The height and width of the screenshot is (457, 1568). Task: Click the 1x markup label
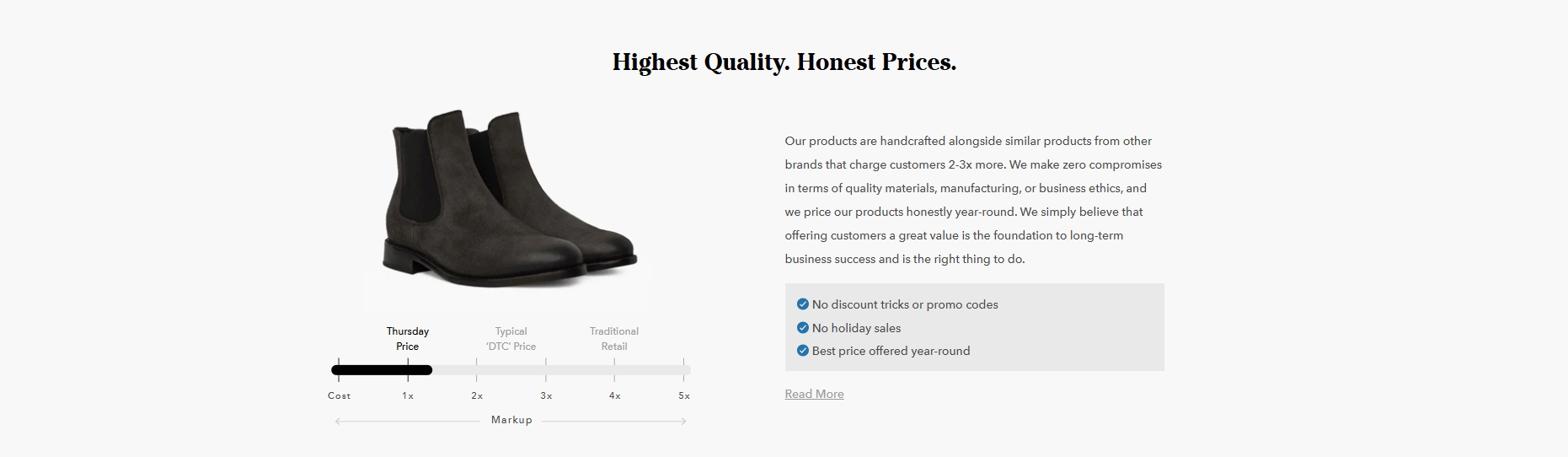coord(408,395)
